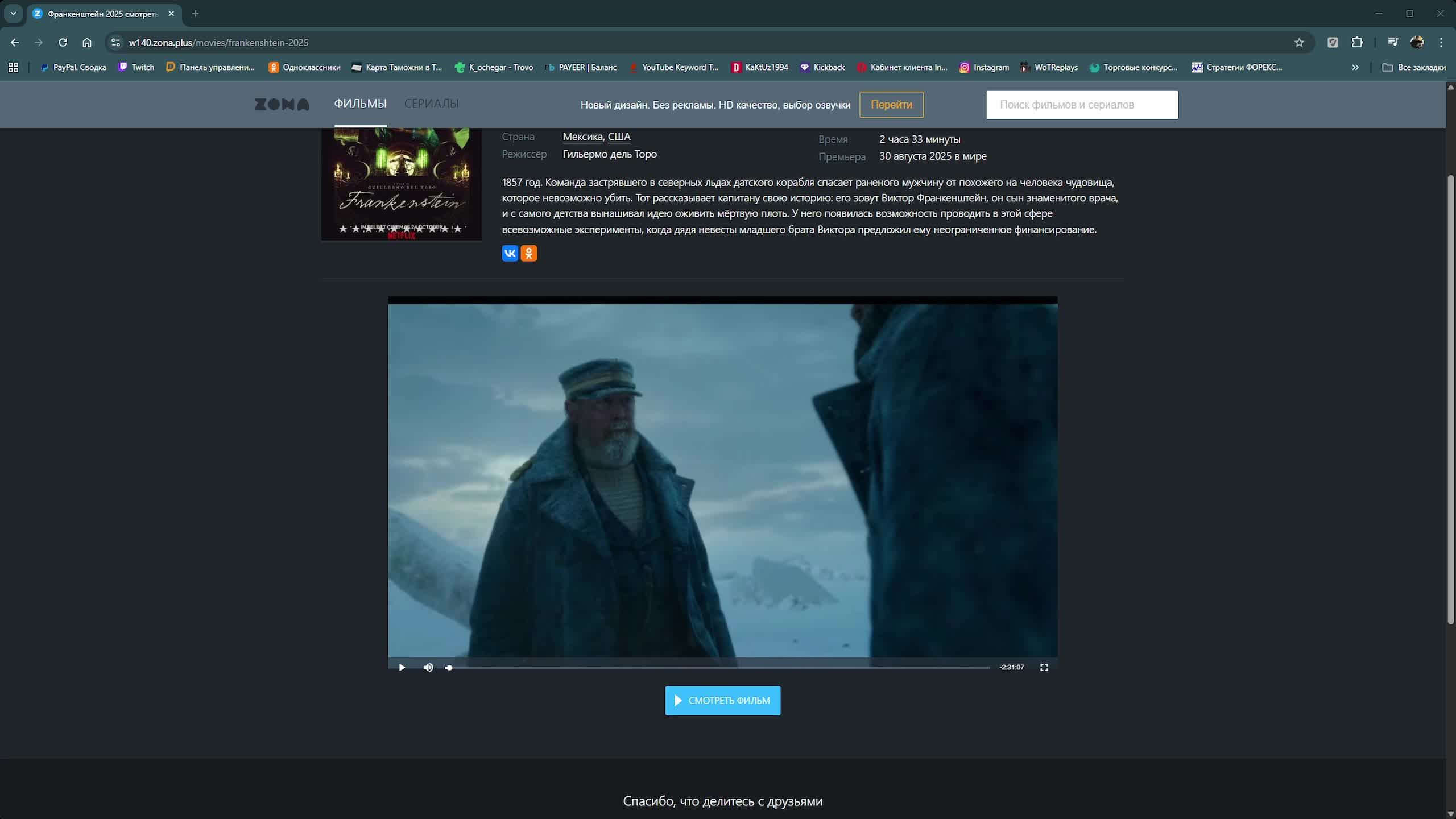
Task: Enter fullscreen mode in video player
Action: 1044,667
